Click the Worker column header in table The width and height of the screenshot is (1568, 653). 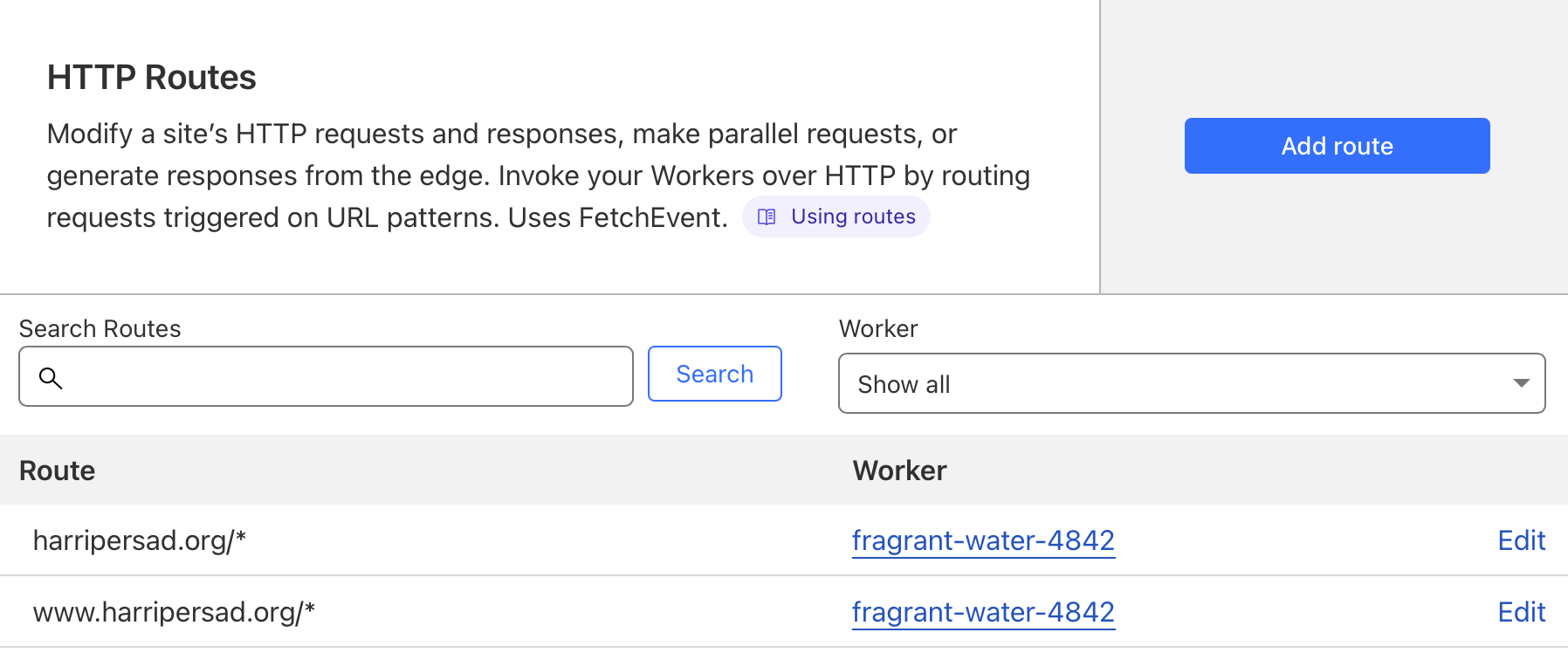point(899,471)
